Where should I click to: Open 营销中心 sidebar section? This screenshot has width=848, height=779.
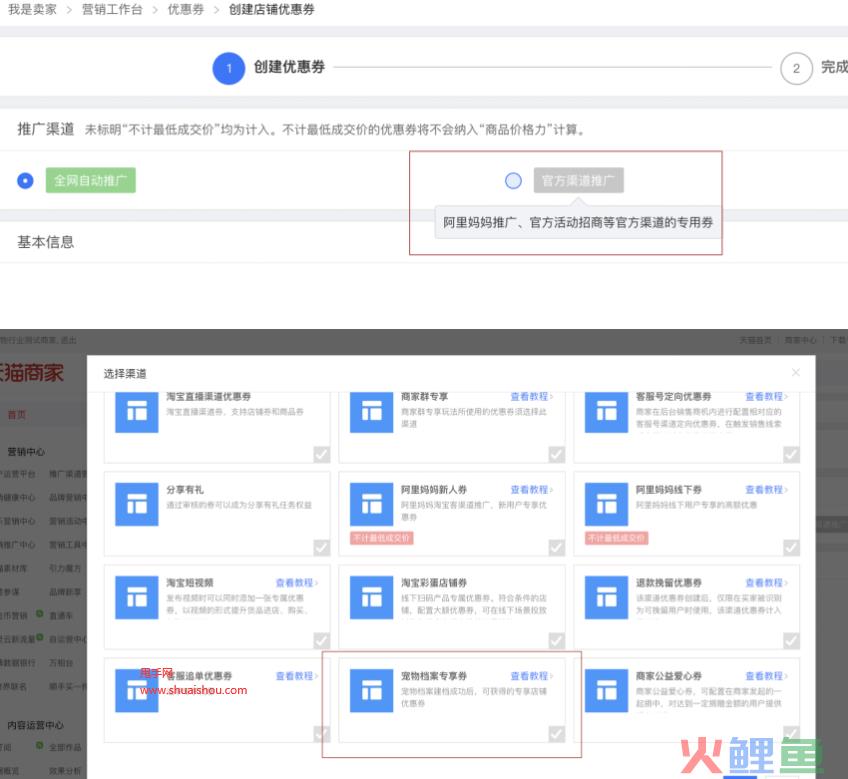coord(26,451)
